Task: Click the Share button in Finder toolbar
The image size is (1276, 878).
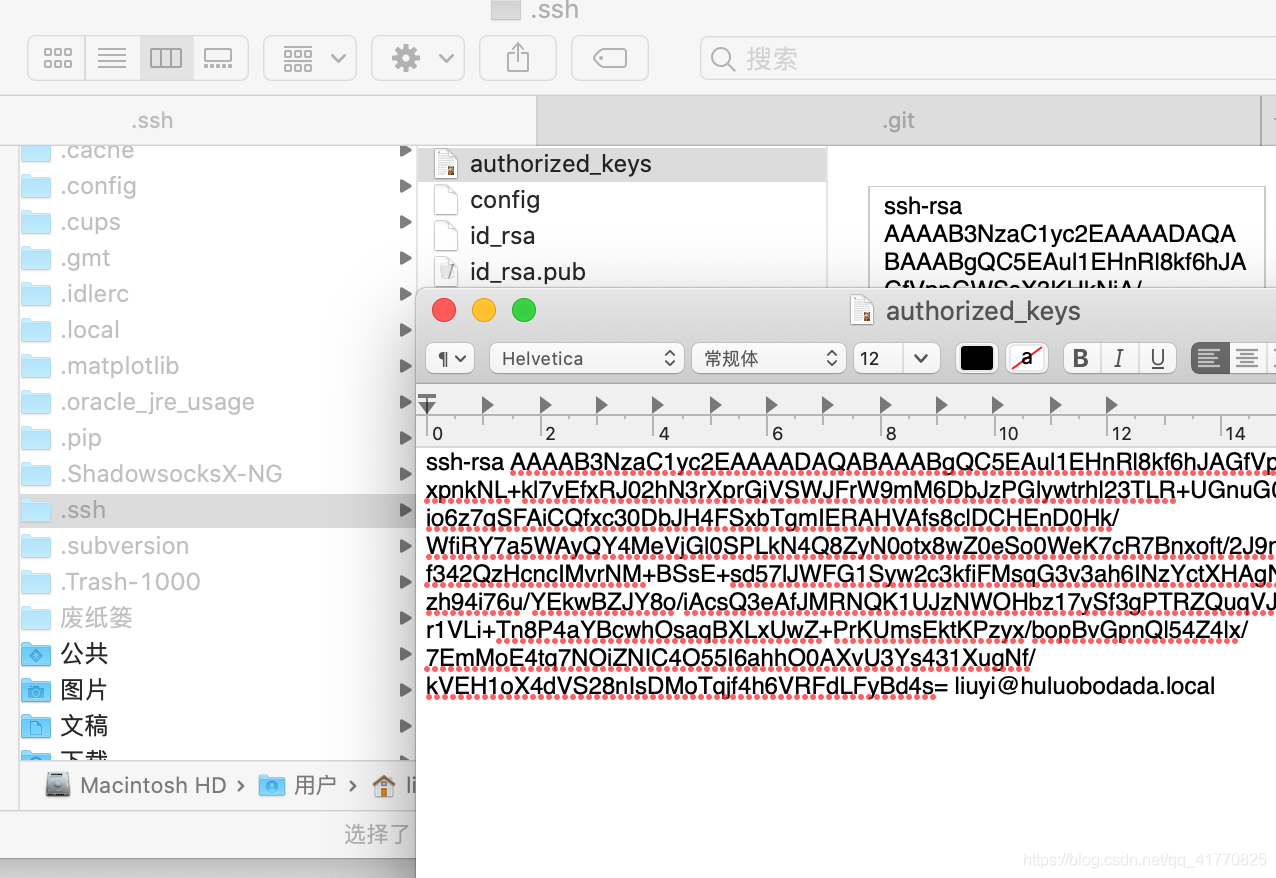Action: [518, 58]
